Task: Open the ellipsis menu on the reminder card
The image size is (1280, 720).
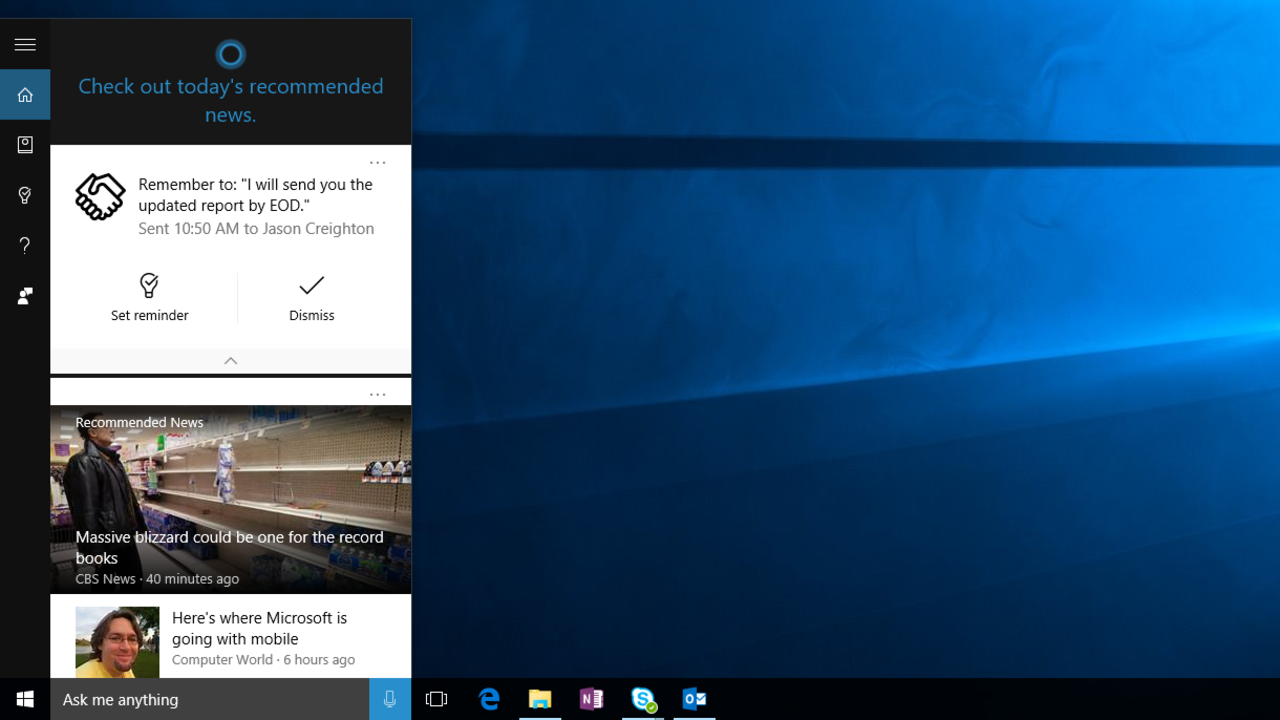Action: point(377,161)
